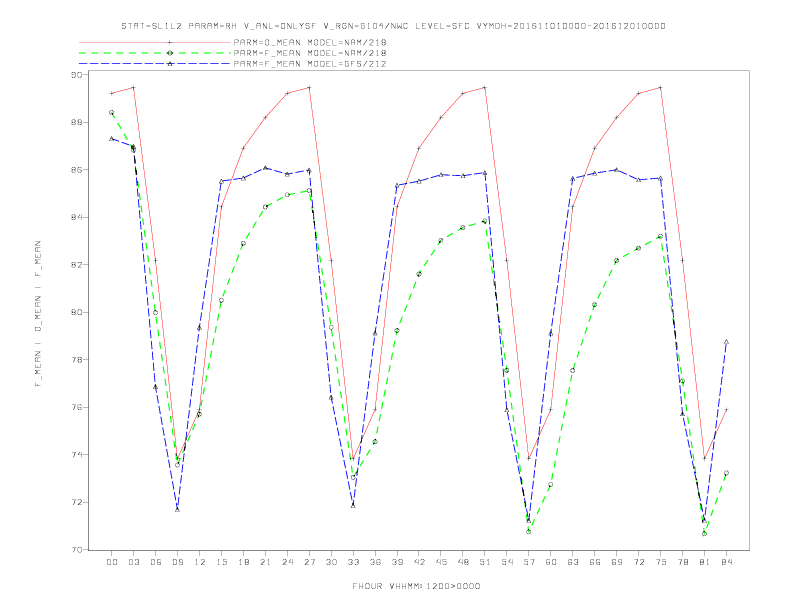Click the x-axis tick label 30
Viewport: 792px width, 612px height.
click(331, 562)
